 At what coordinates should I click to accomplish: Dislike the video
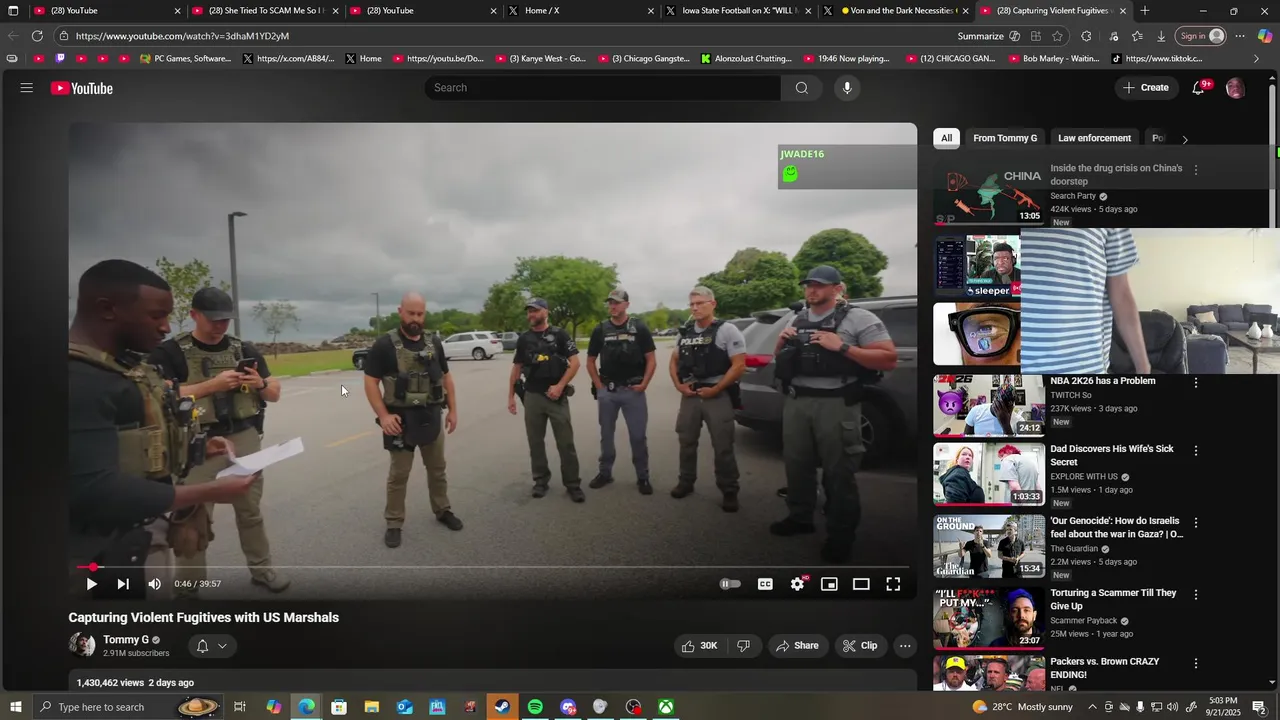coord(743,646)
